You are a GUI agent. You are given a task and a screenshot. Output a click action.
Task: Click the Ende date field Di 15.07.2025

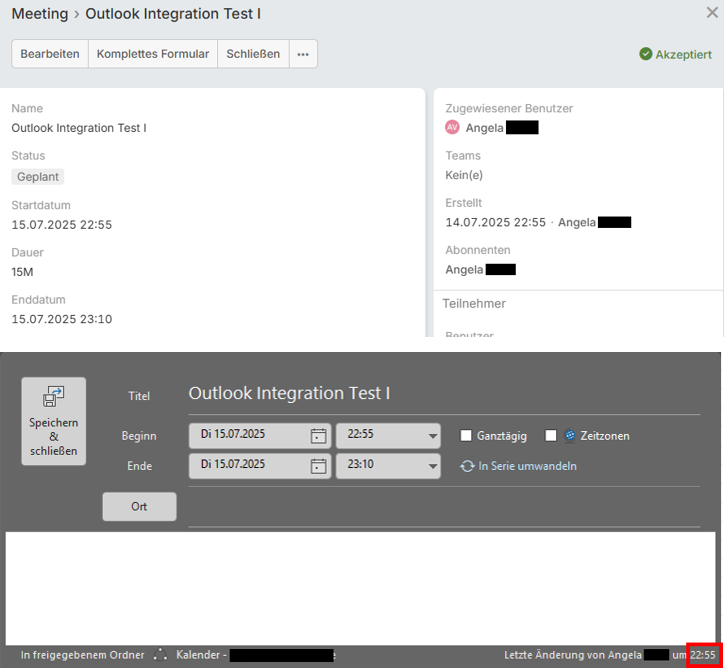tap(260, 466)
